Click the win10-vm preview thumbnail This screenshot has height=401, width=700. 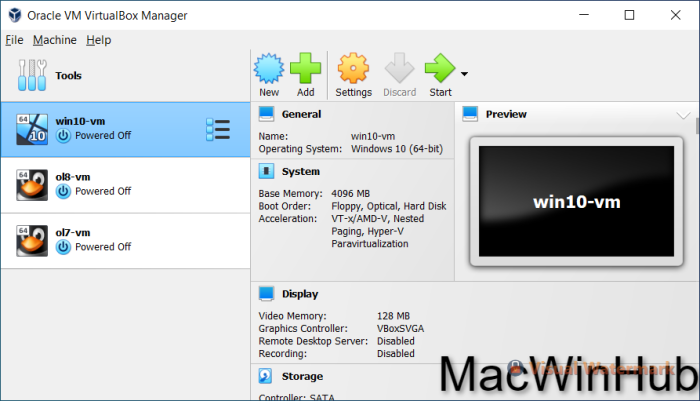click(x=576, y=201)
